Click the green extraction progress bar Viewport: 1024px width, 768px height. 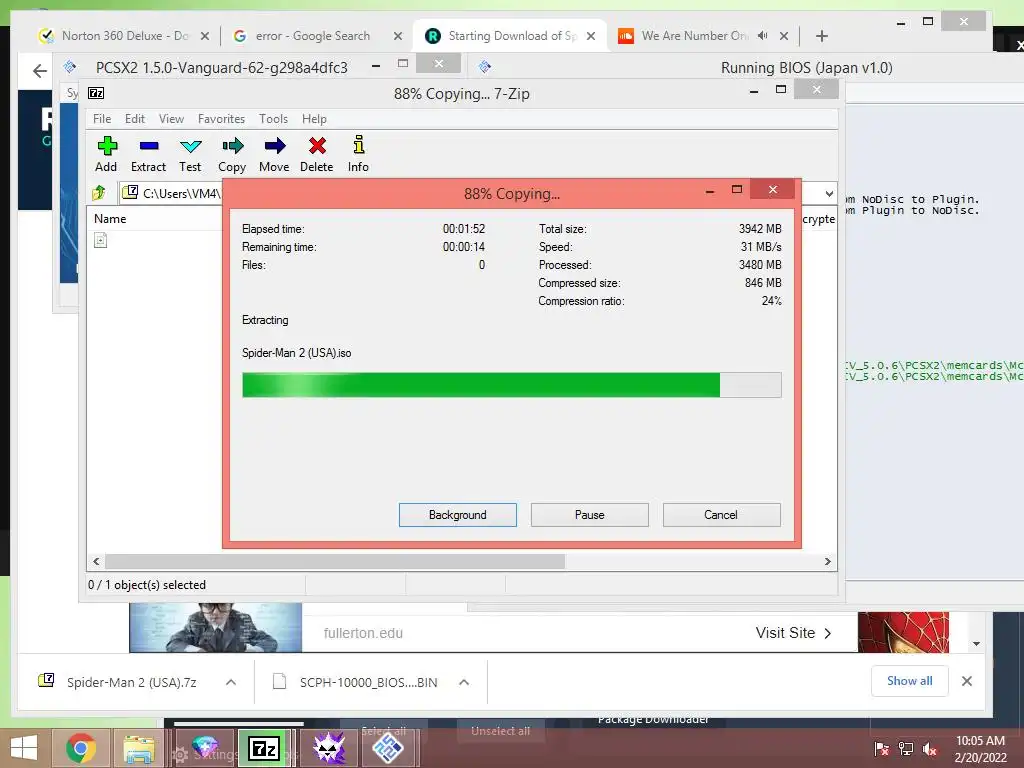[x=511, y=385]
